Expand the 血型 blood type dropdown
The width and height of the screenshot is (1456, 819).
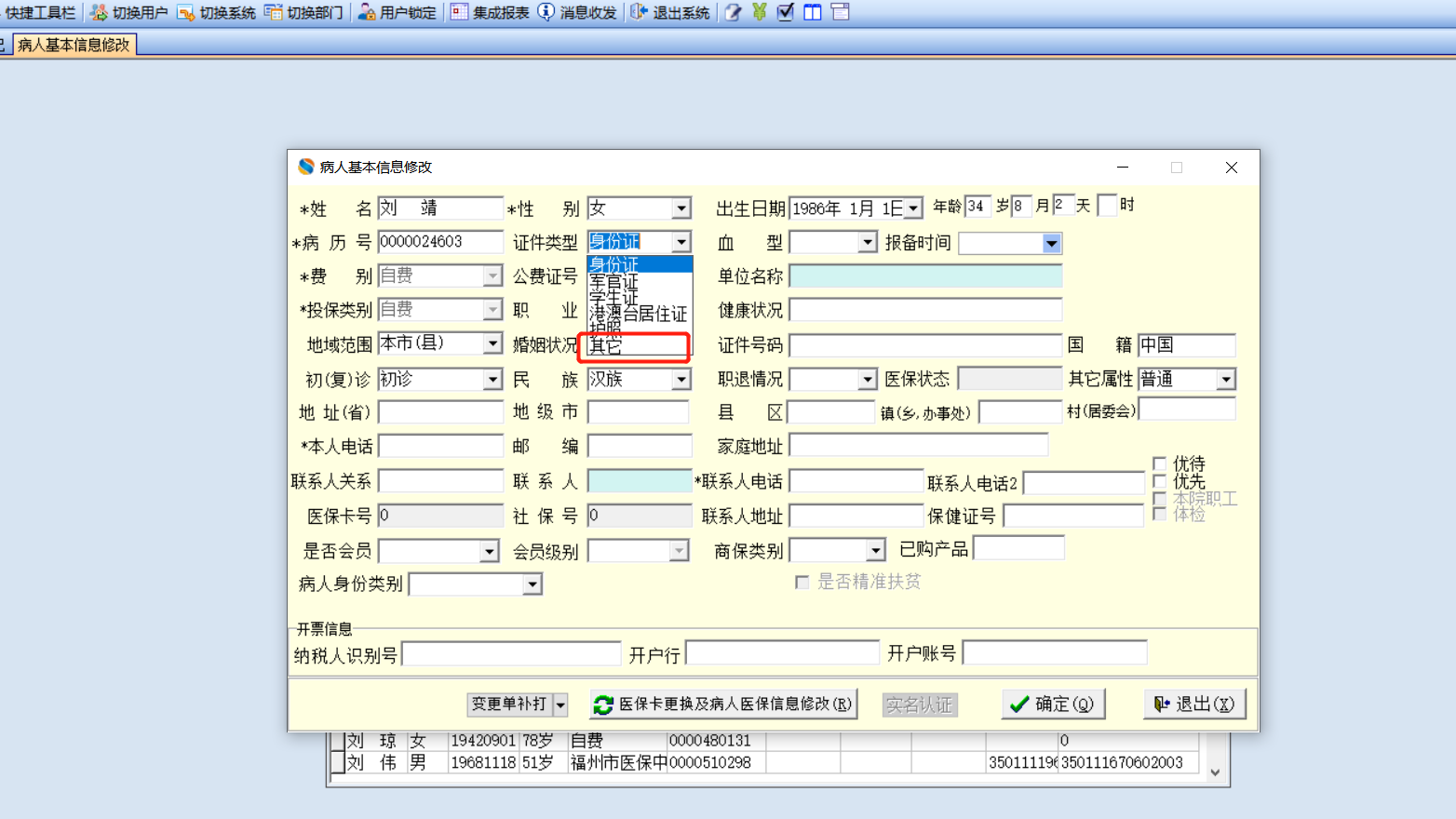[x=868, y=243]
